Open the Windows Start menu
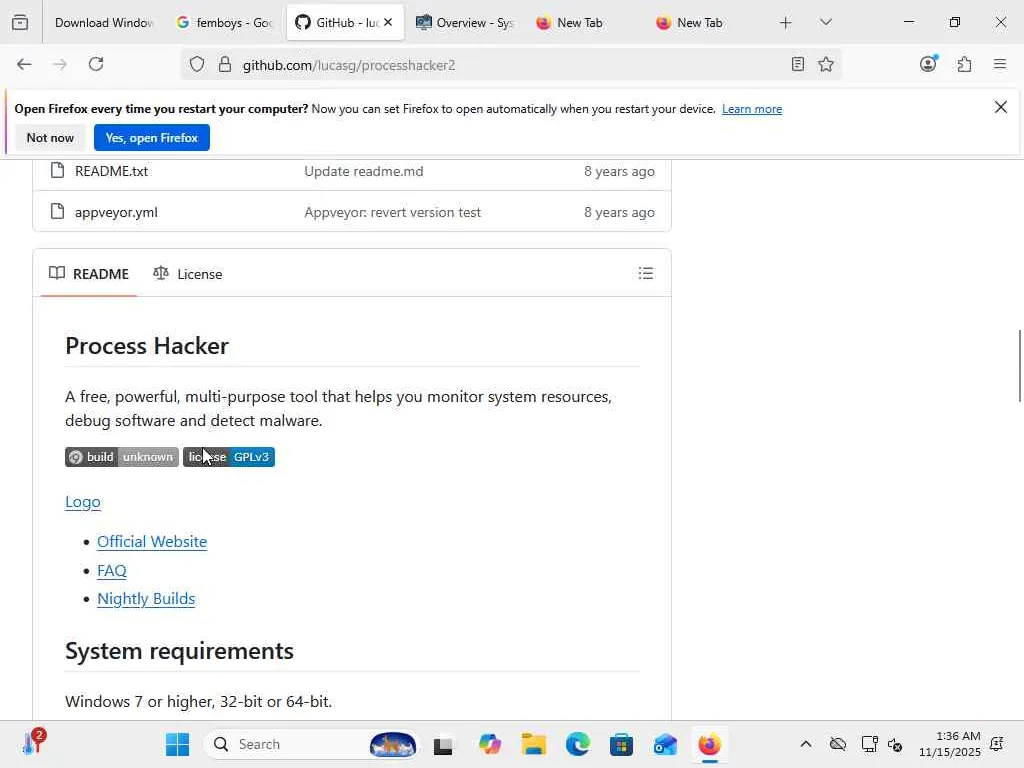The image size is (1024, 768). 177,744
